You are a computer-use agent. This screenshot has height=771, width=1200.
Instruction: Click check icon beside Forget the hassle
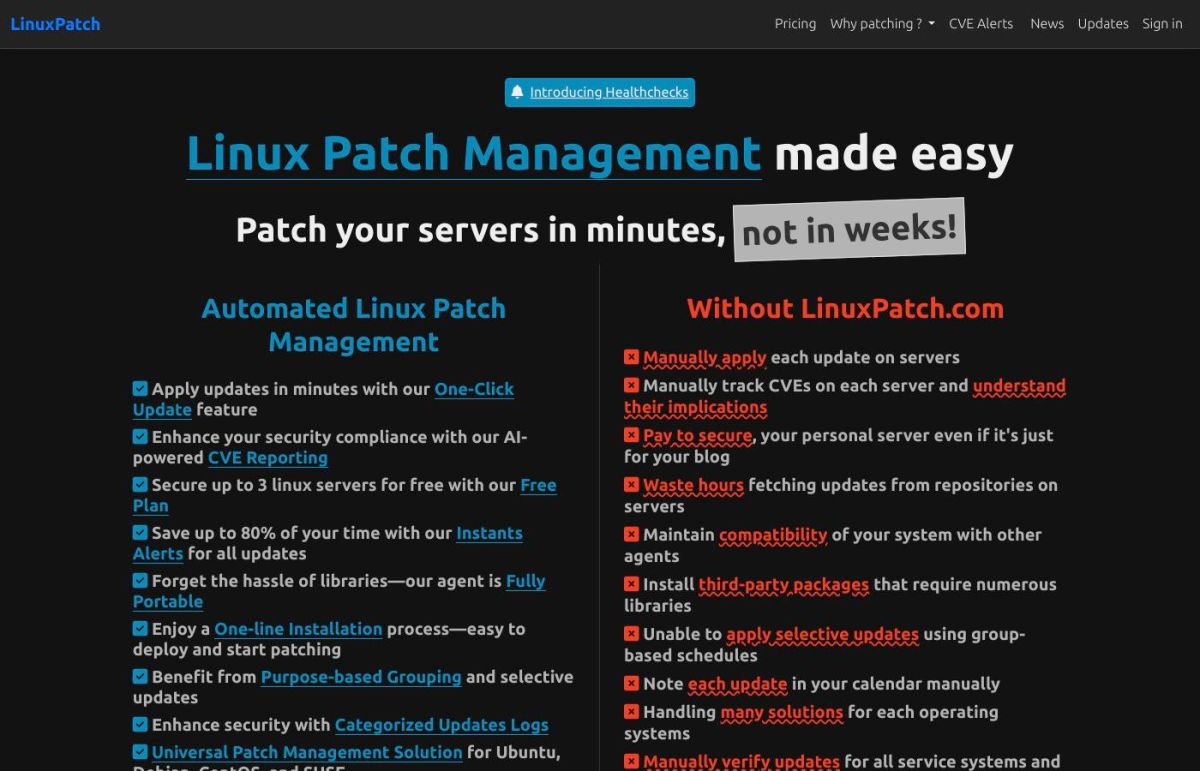point(140,580)
